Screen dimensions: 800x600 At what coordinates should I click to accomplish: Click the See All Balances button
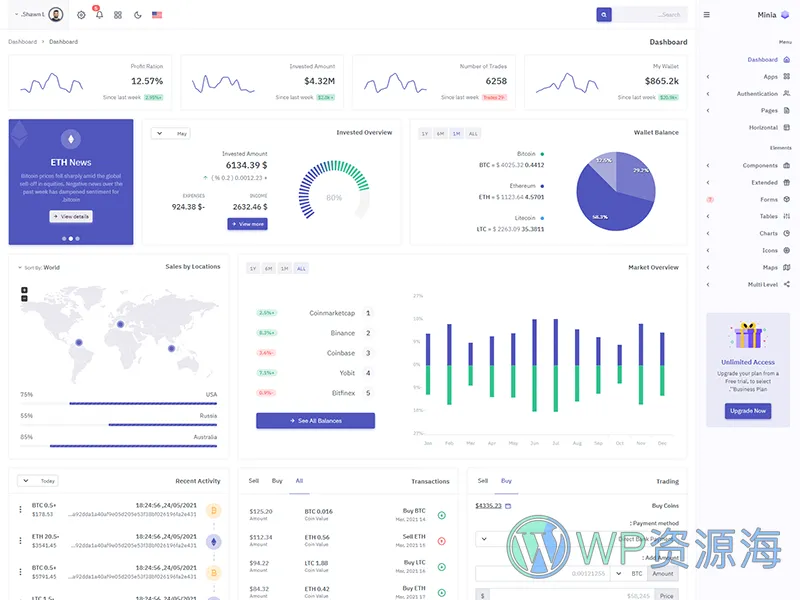[x=315, y=421]
